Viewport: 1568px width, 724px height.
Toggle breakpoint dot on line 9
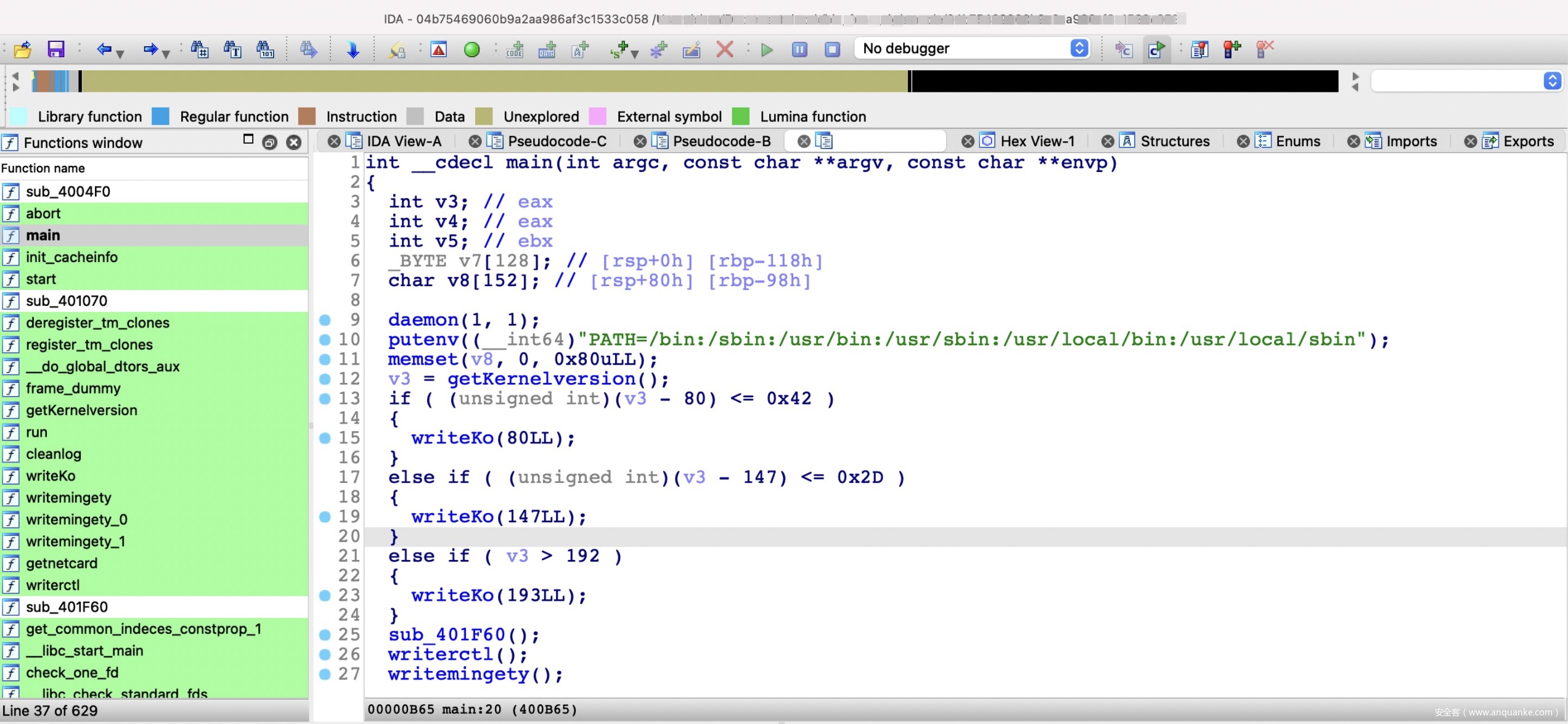pos(325,319)
